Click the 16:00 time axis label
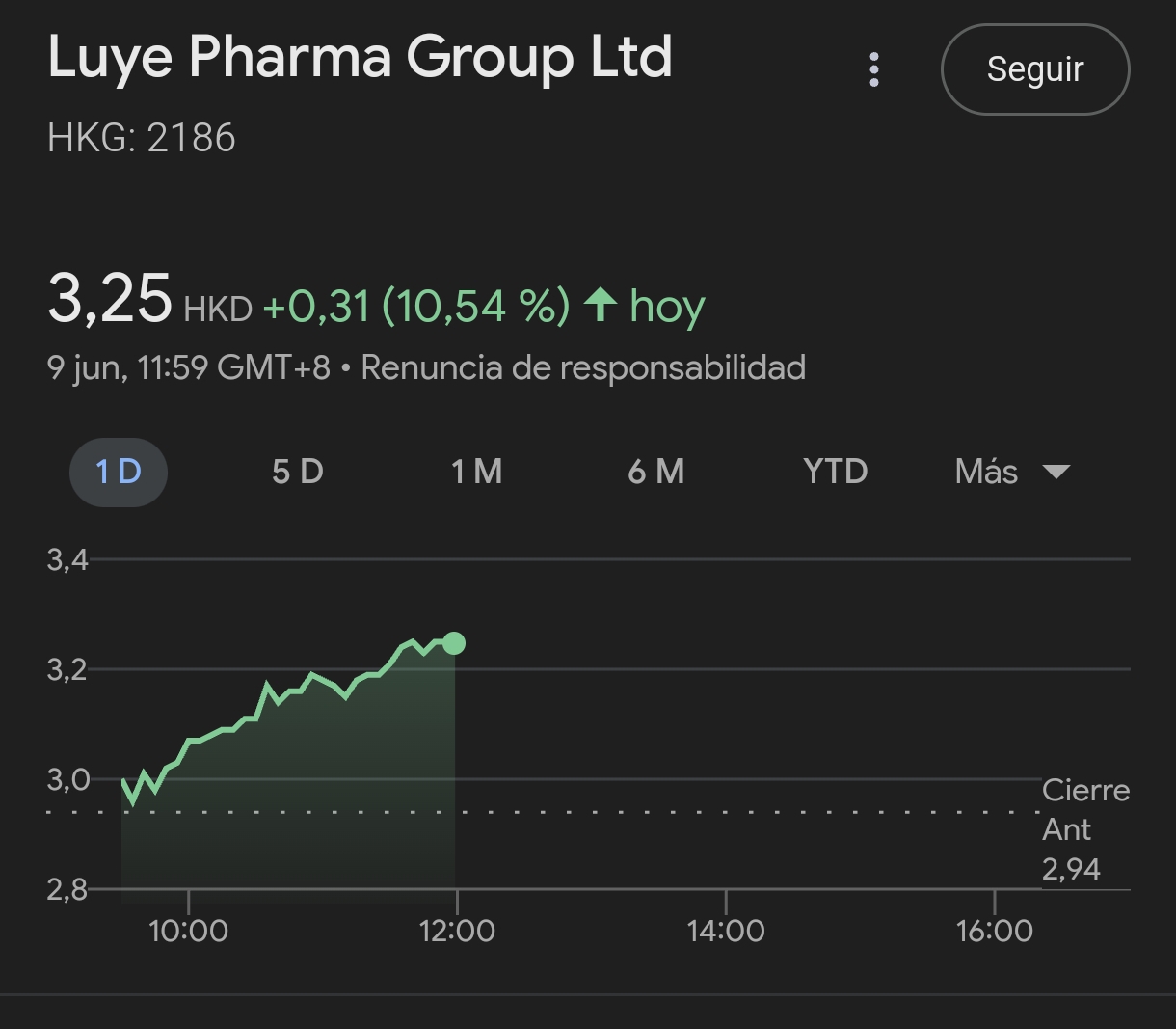The image size is (1176, 1029). [x=994, y=931]
